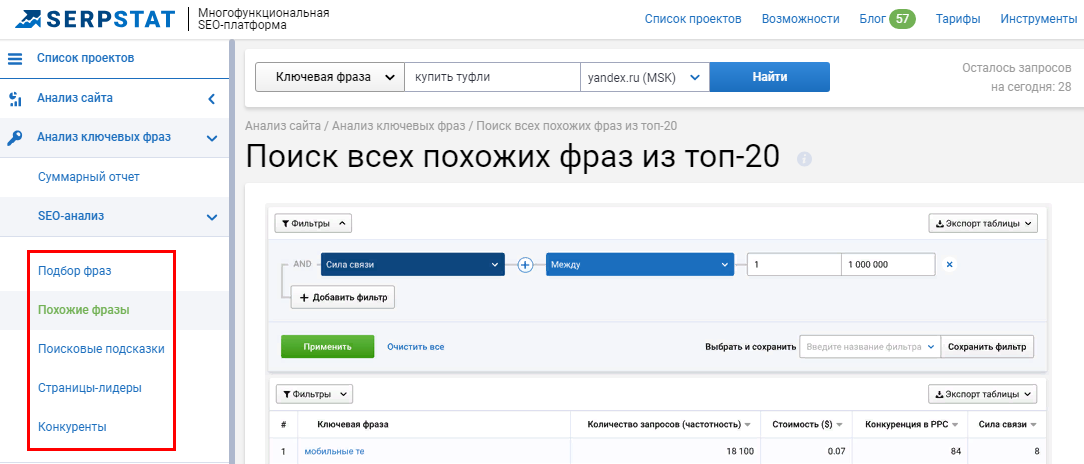Open the lower Фильтры dropdown above table
The height and width of the screenshot is (464, 1084).
pos(314,394)
